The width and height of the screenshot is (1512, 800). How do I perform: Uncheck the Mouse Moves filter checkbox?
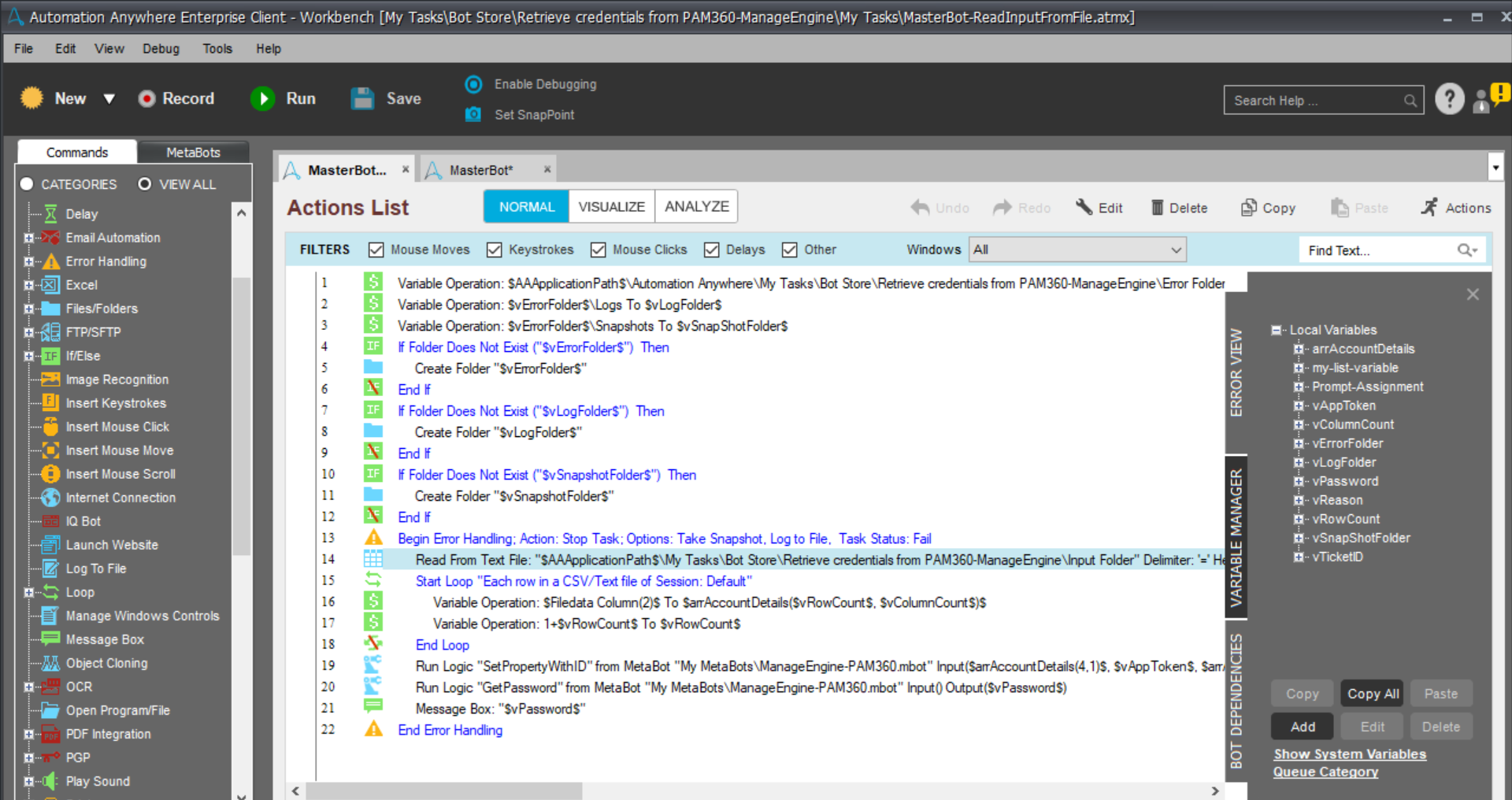pyautogui.click(x=376, y=250)
